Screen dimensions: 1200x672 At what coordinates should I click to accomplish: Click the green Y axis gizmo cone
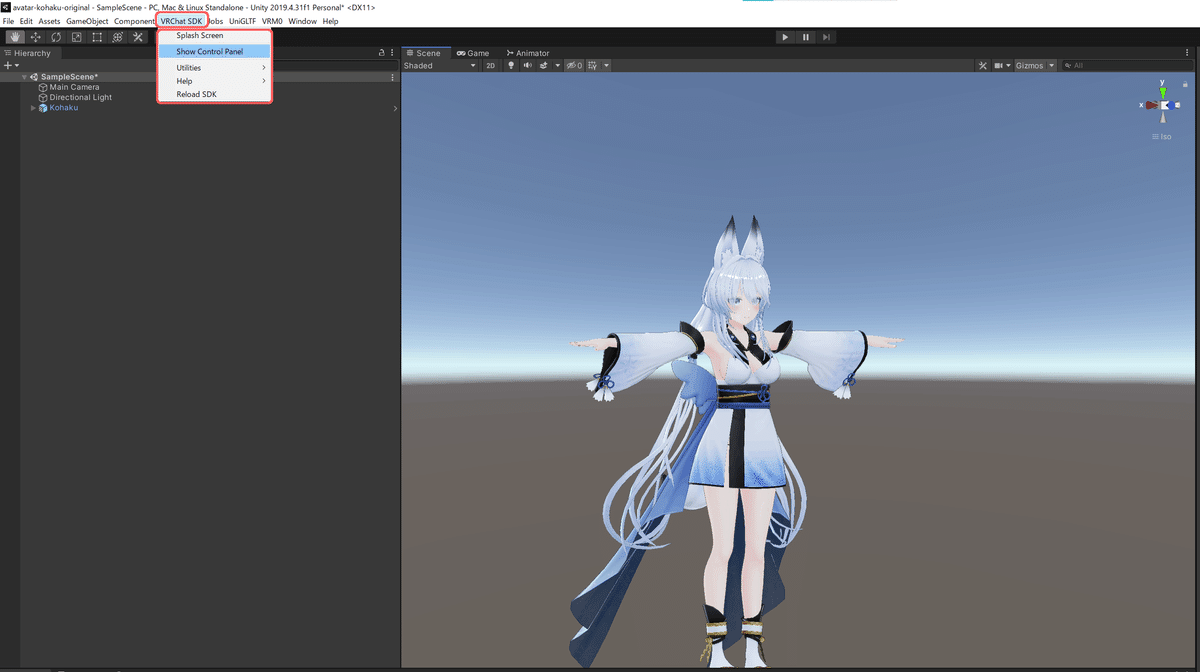pos(1162,91)
